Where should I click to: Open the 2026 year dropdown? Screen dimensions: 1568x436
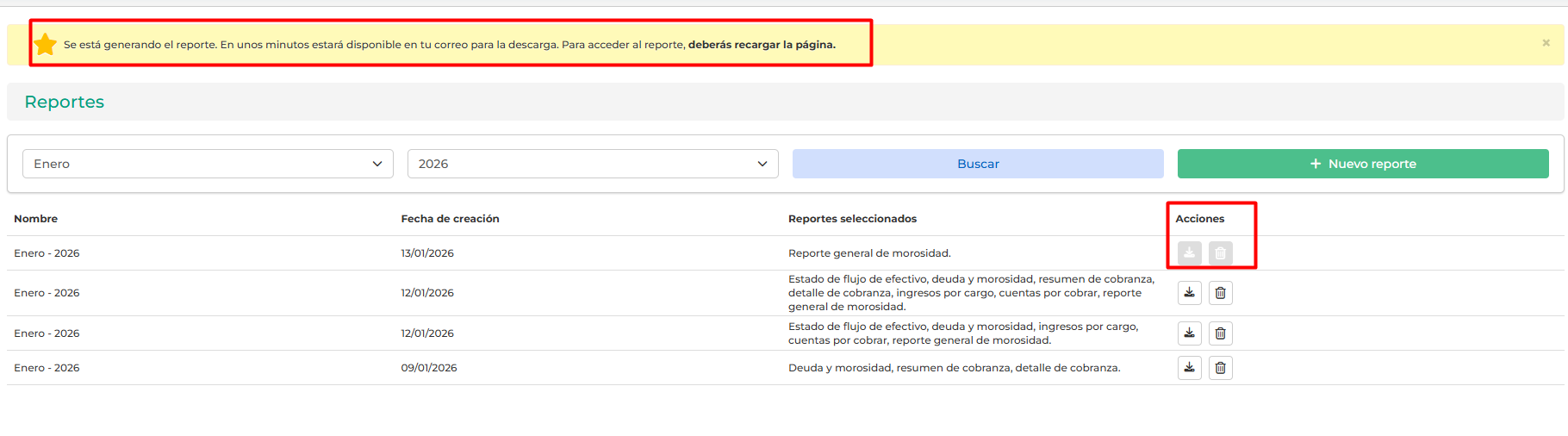pyautogui.click(x=593, y=164)
